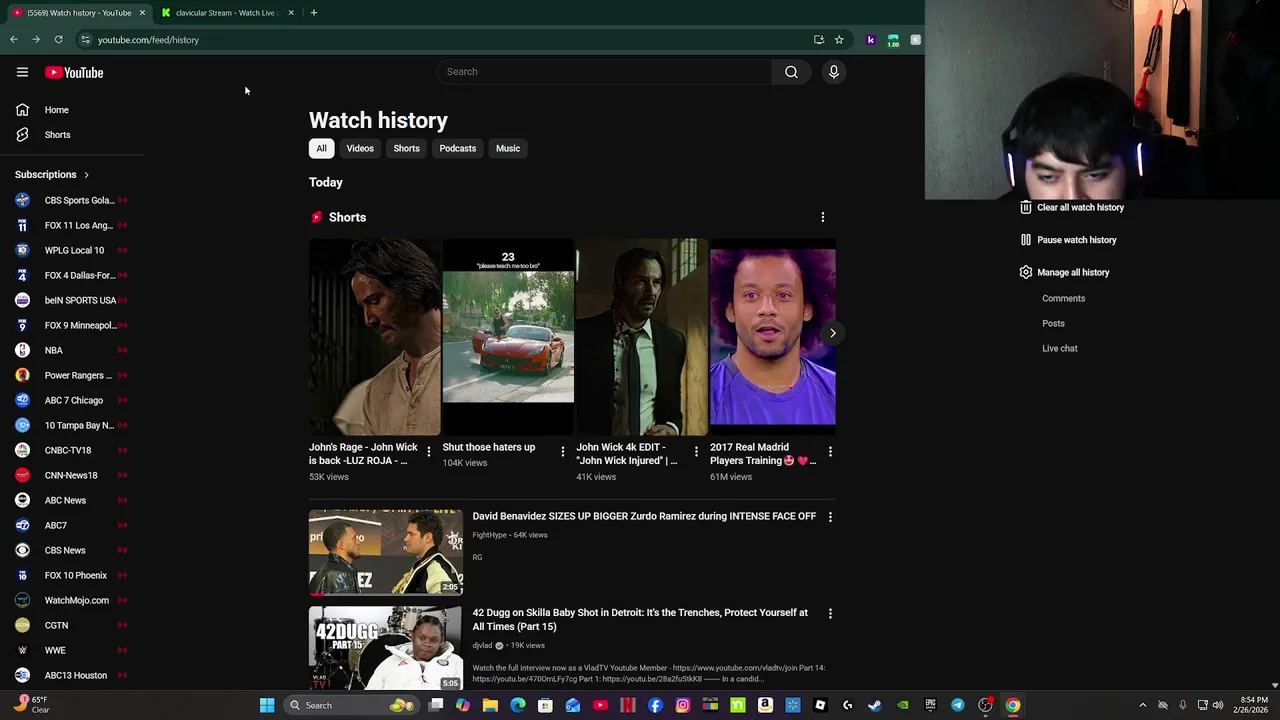Open Telegram from the taskbar

958,705
